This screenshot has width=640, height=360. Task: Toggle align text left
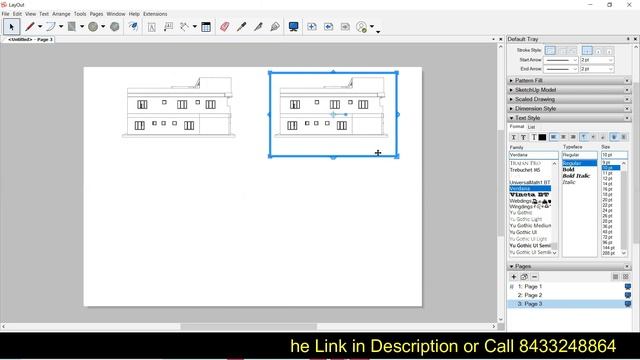click(x=553, y=137)
